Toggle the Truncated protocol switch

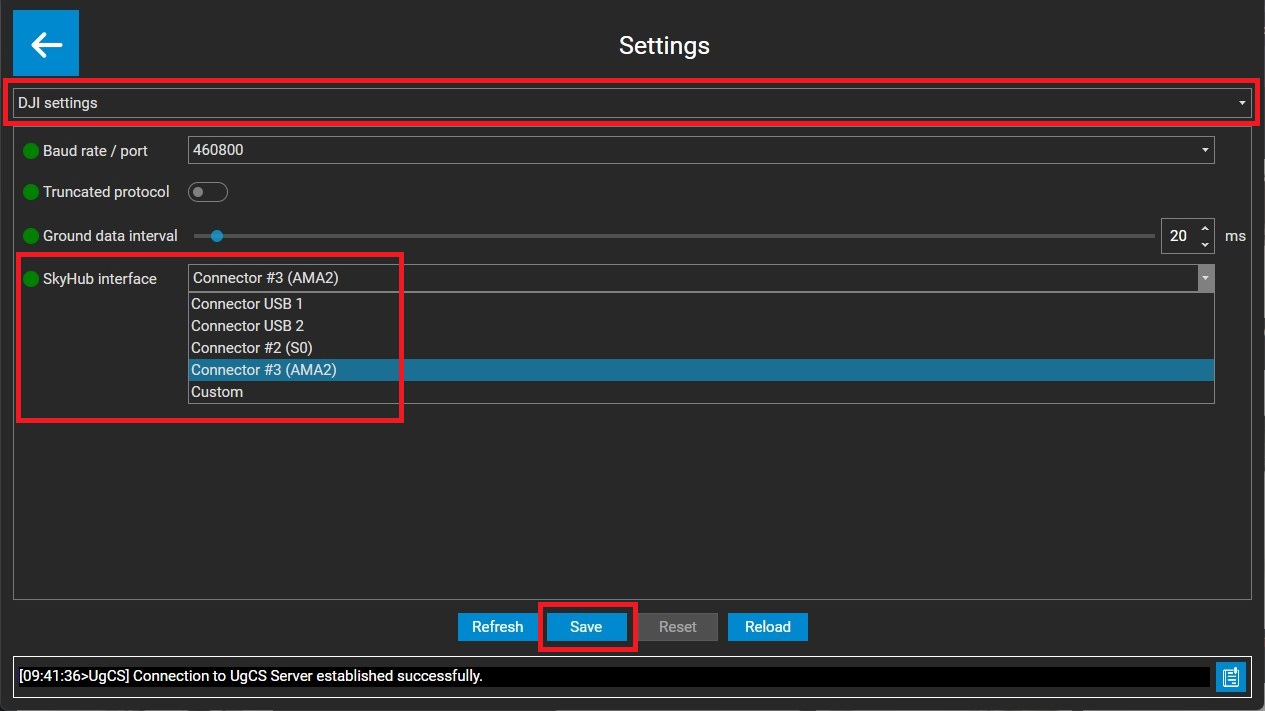point(208,192)
